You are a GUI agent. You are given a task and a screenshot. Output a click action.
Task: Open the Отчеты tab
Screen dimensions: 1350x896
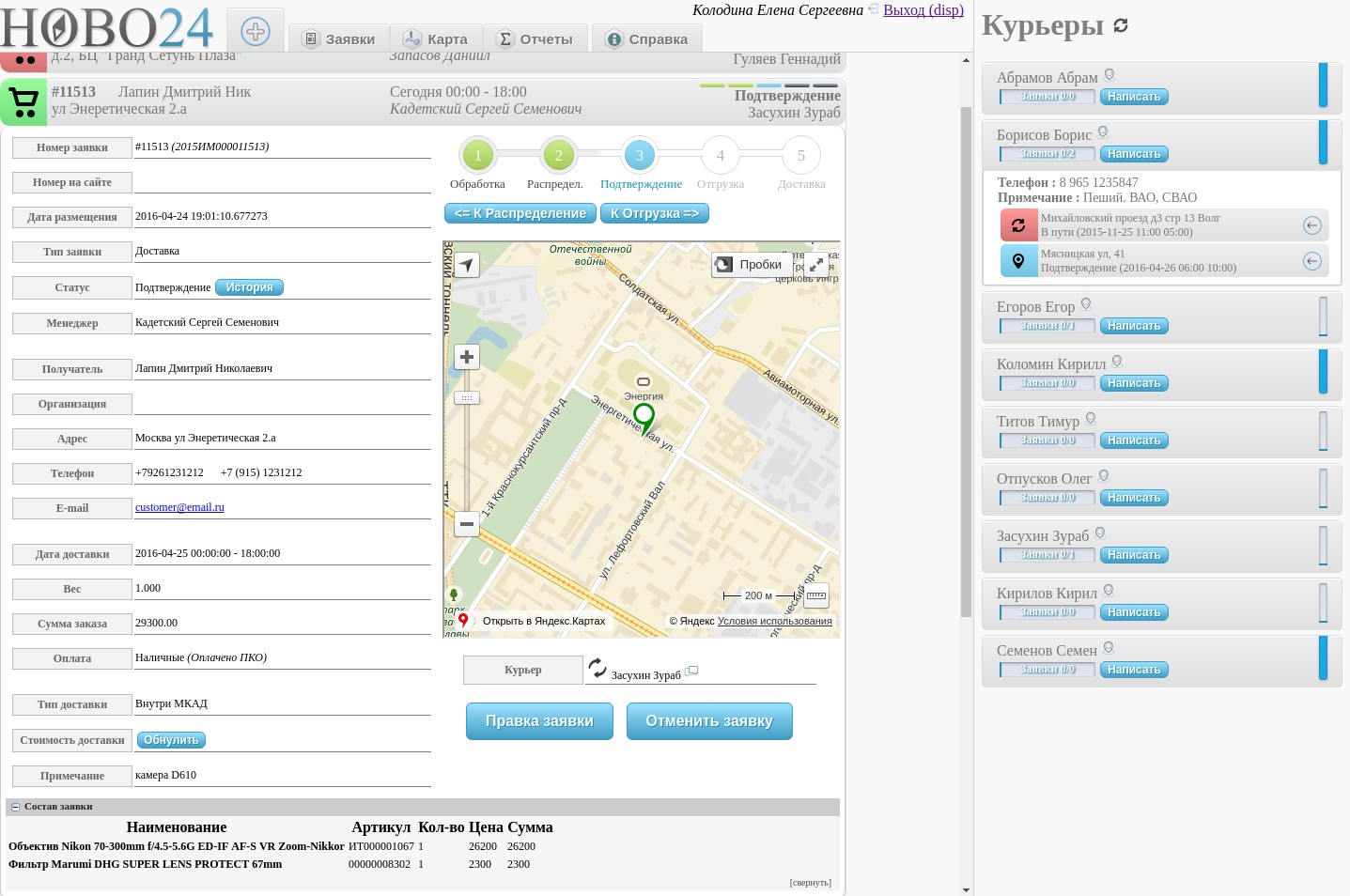coord(535,39)
